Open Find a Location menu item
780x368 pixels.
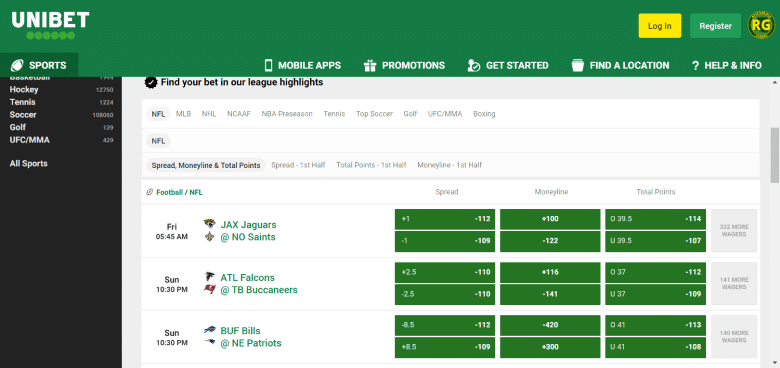(x=620, y=65)
